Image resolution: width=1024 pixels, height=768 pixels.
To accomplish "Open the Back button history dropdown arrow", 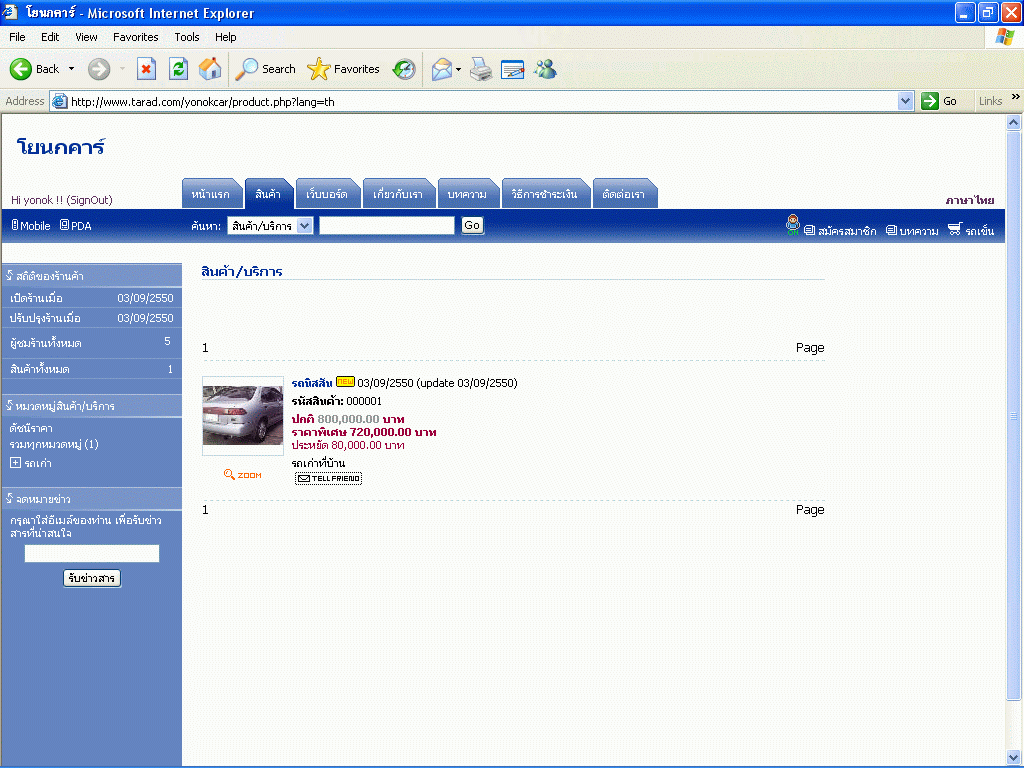I will [x=71, y=69].
